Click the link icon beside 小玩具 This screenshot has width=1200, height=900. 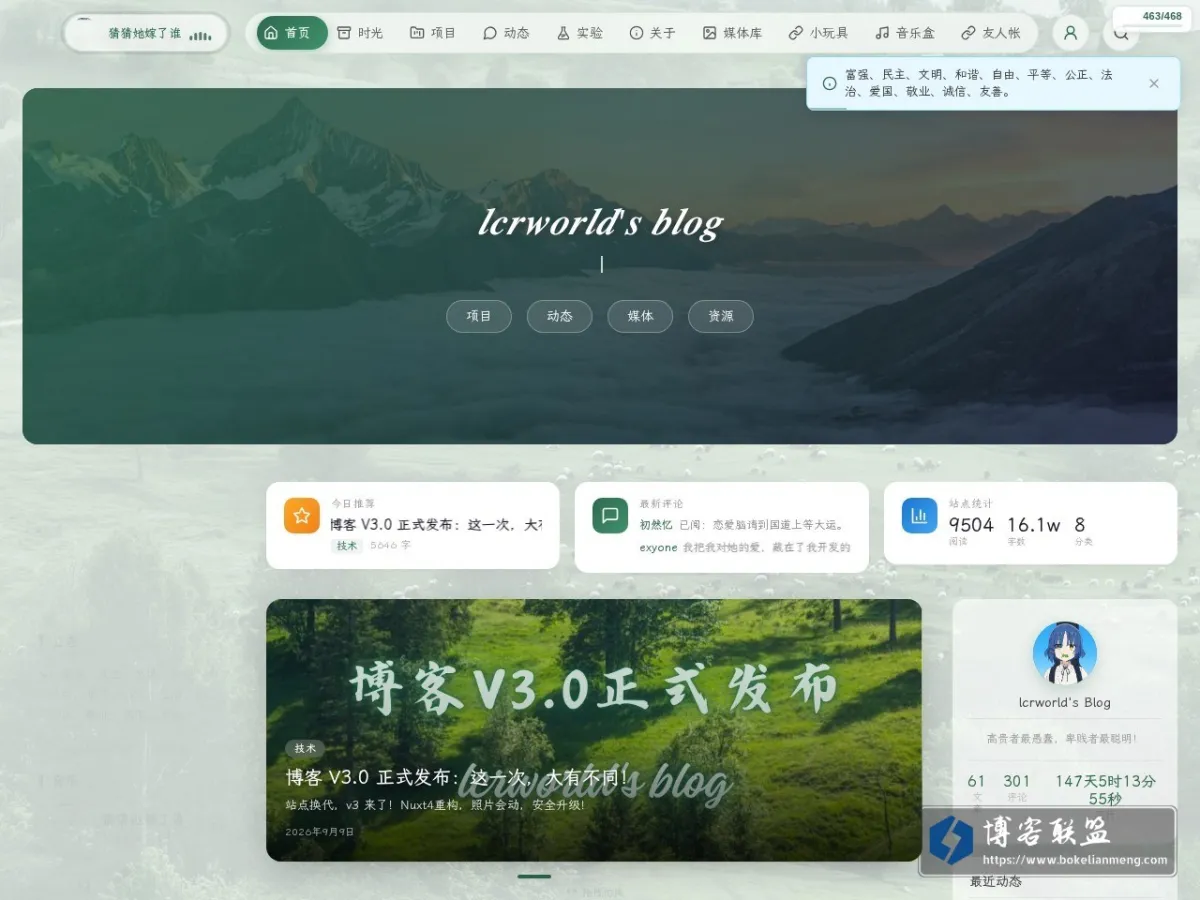[x=796, y=33]
